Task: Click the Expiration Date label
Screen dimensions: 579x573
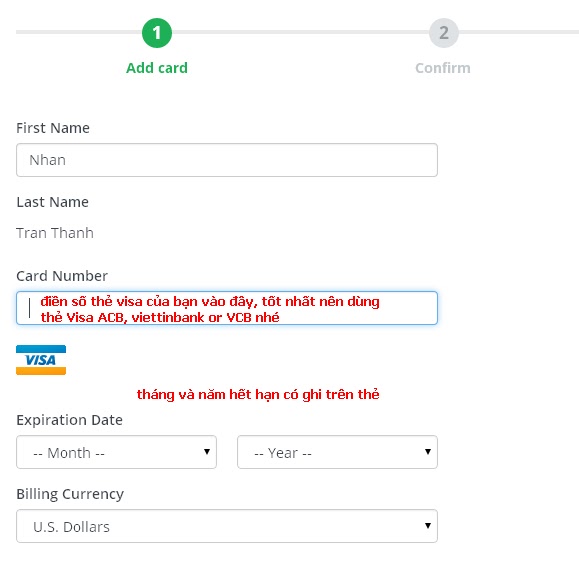Action: 69,420
